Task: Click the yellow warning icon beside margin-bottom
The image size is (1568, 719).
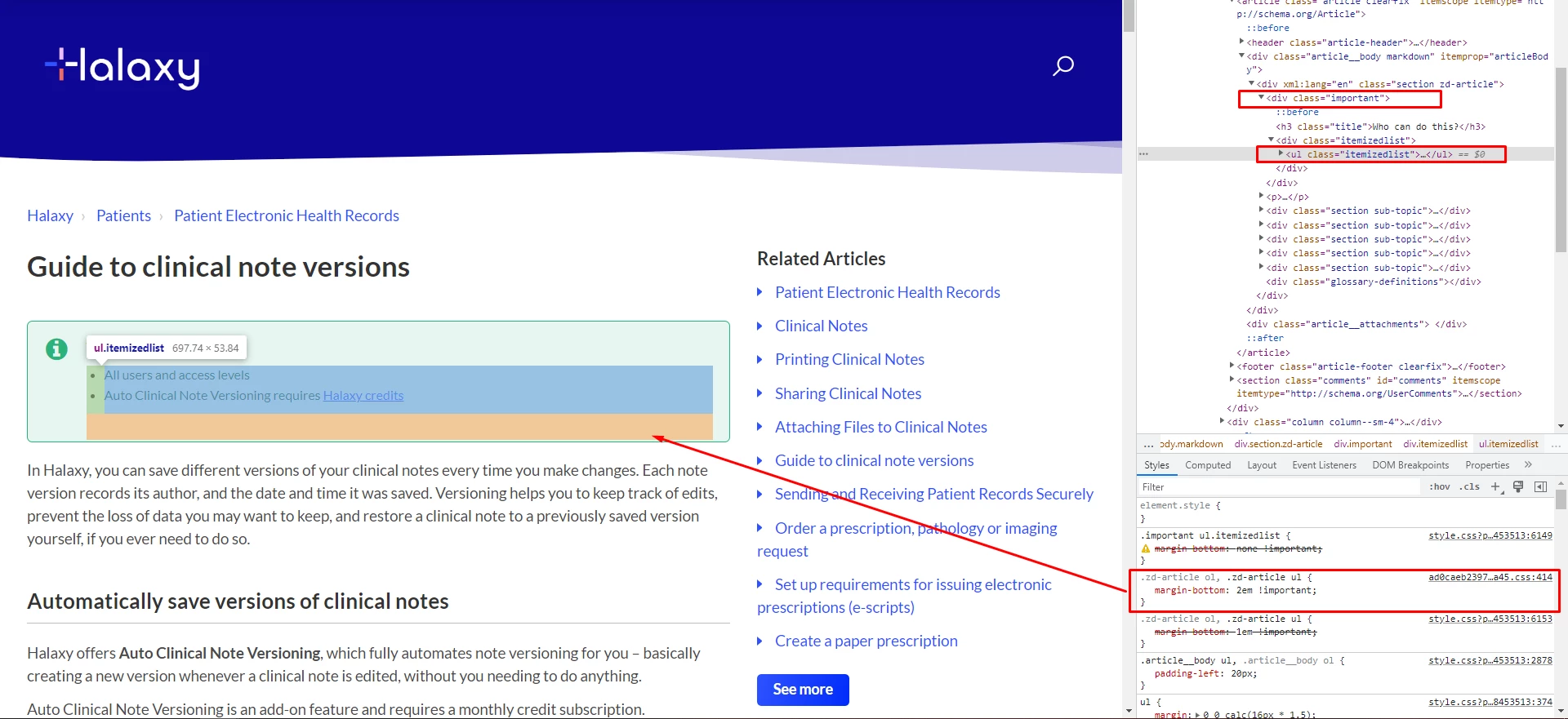Action: (1146, 548)
